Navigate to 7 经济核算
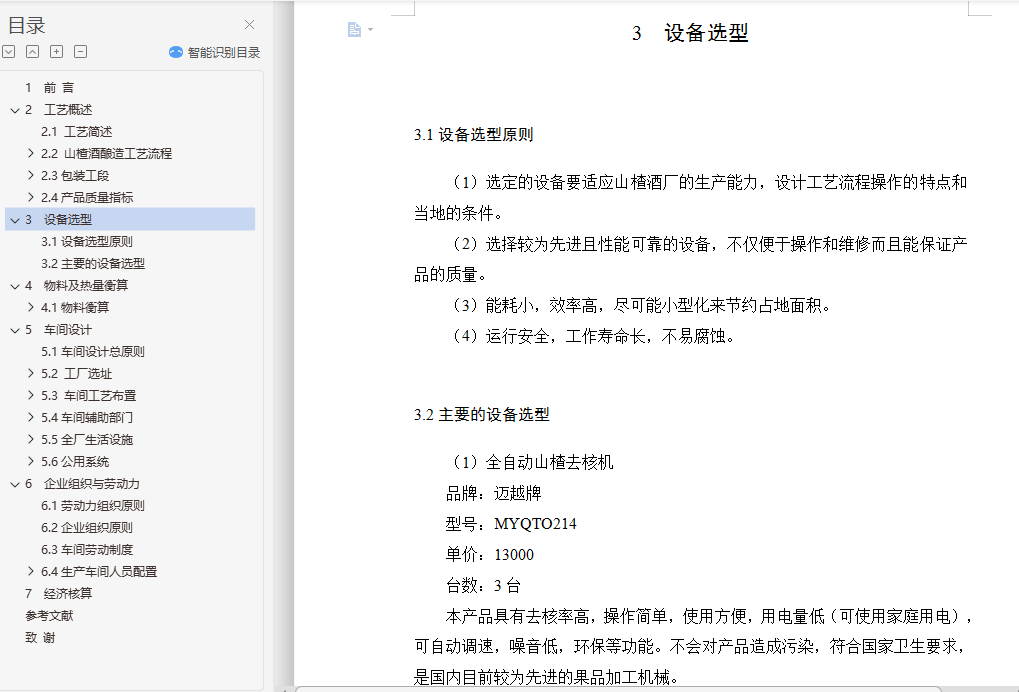 point(58,594)
